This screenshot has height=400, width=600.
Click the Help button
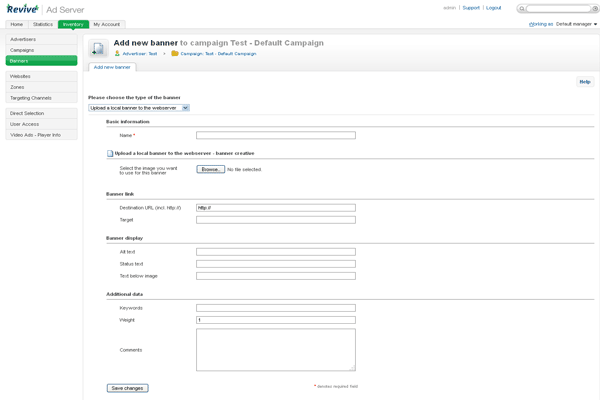[x=584, y=82]
